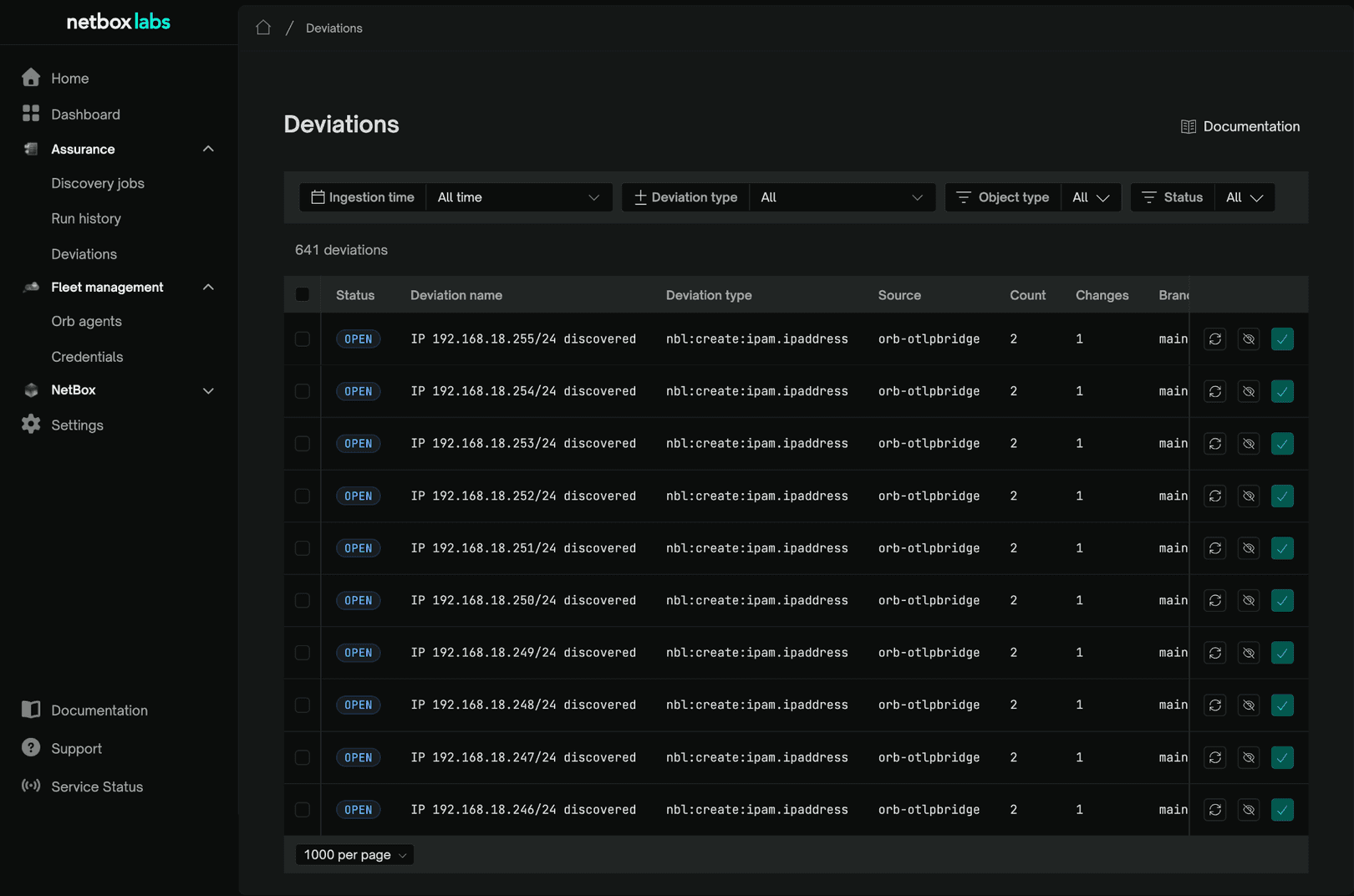Viewport: 1354px width, 896px height.
Task: Click refresh icon for 192.168.18.249/24 row
Action: [1215, 653]
